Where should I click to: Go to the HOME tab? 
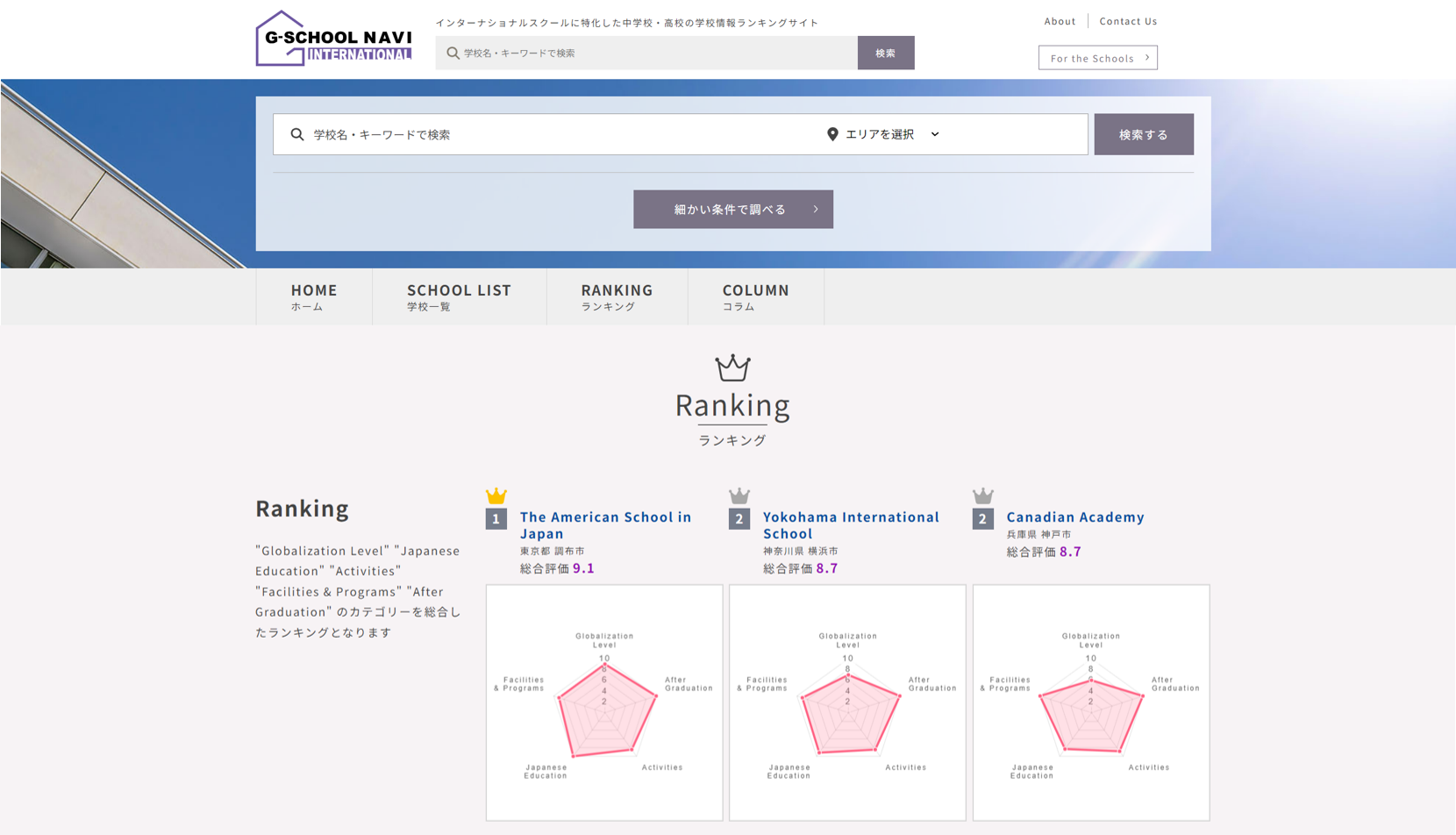tap(314, 296)
